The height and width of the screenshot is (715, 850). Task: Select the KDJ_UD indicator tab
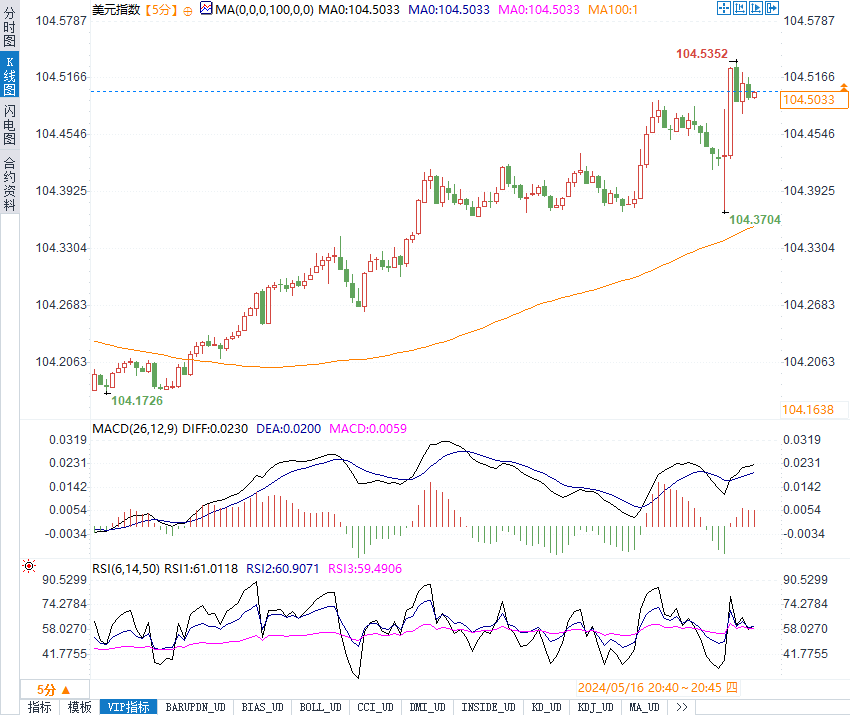(594, 707)
